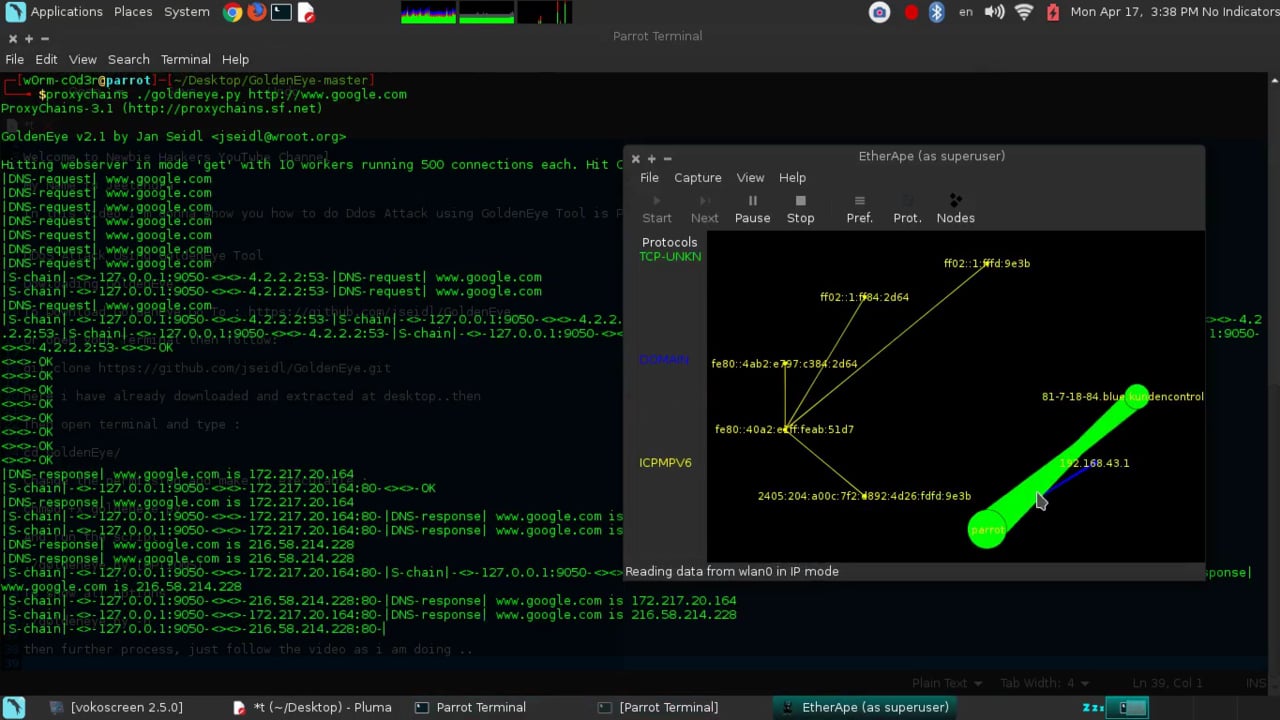The width and height of the screenshot is (1280, 720).
Task: Click the Parrot logo beside Applications
Action: pos(15,12)
